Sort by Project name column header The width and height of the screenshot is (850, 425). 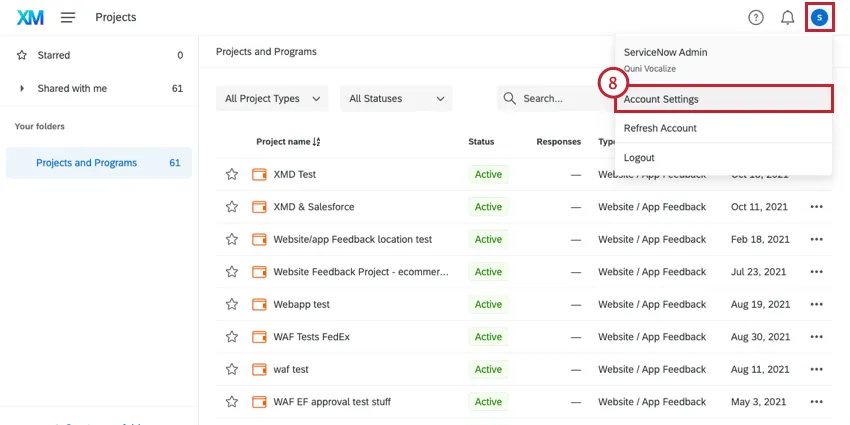pos(288,142)
